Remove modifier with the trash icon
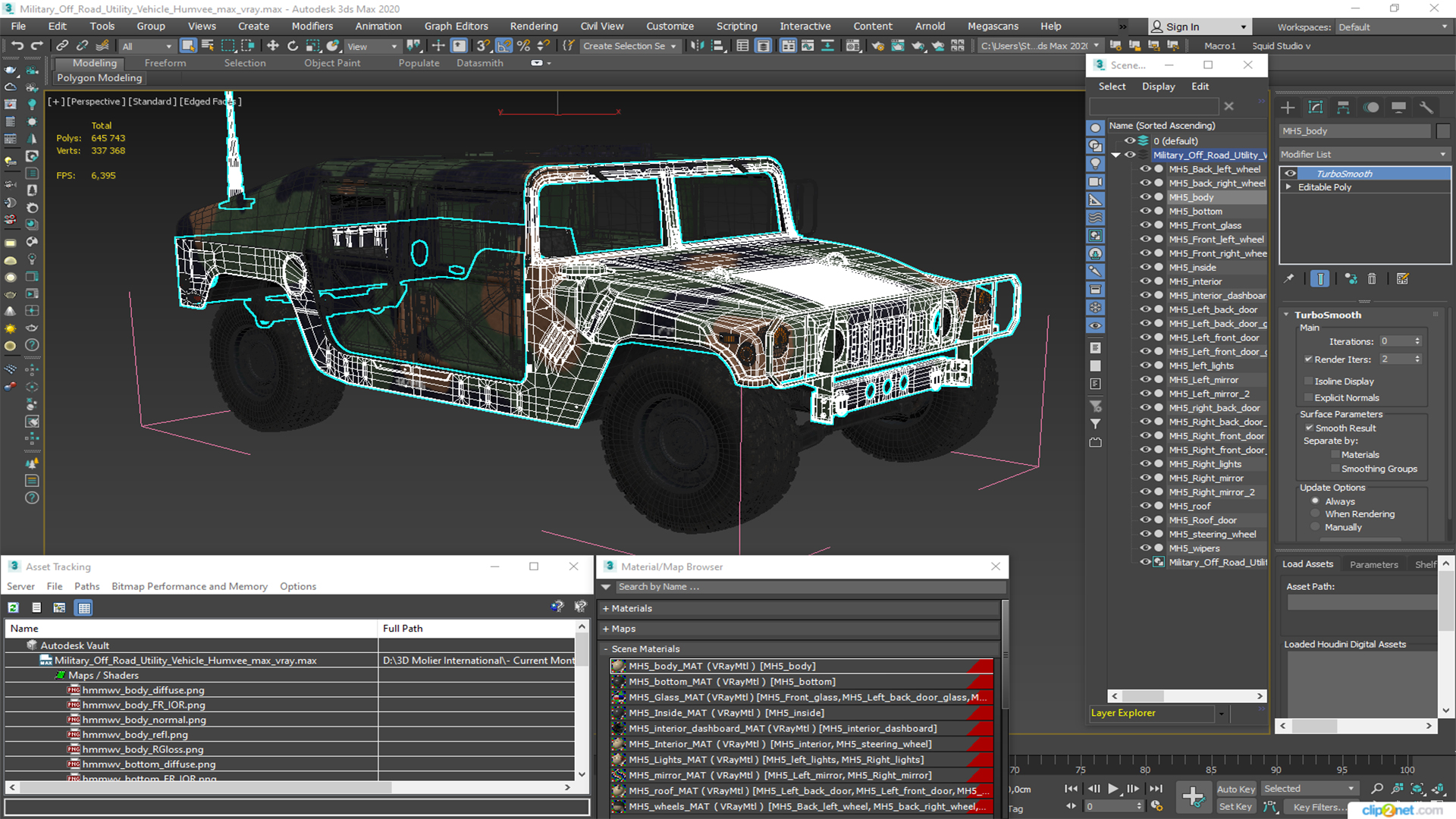This screenshot has height=819, width=1456. pyautogui.click(x=1372, y=279)
